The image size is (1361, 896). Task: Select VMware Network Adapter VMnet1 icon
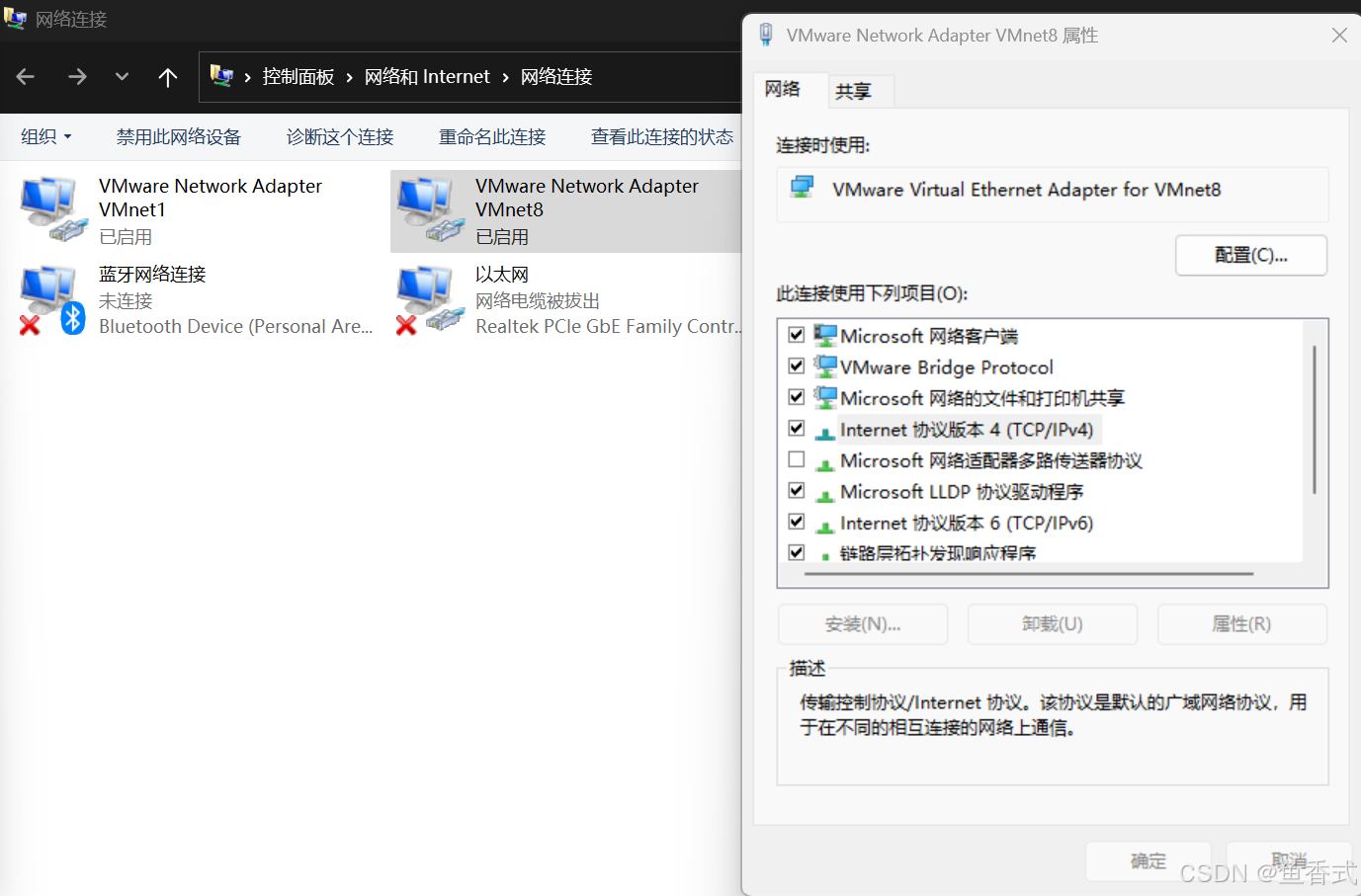pos(53,209)
